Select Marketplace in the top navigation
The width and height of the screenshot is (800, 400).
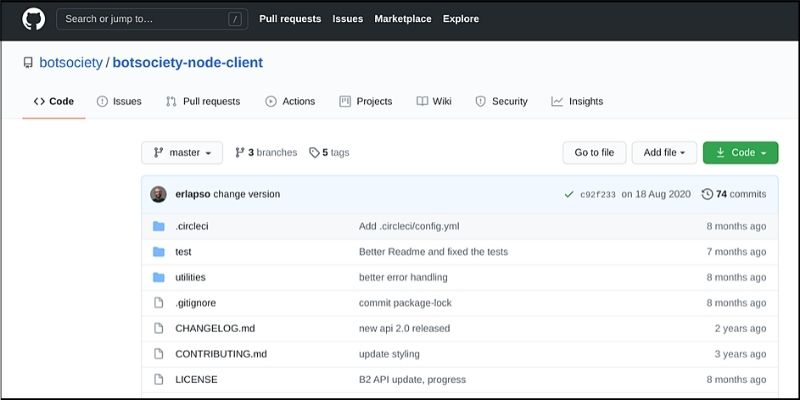click(x=403, y=19)
